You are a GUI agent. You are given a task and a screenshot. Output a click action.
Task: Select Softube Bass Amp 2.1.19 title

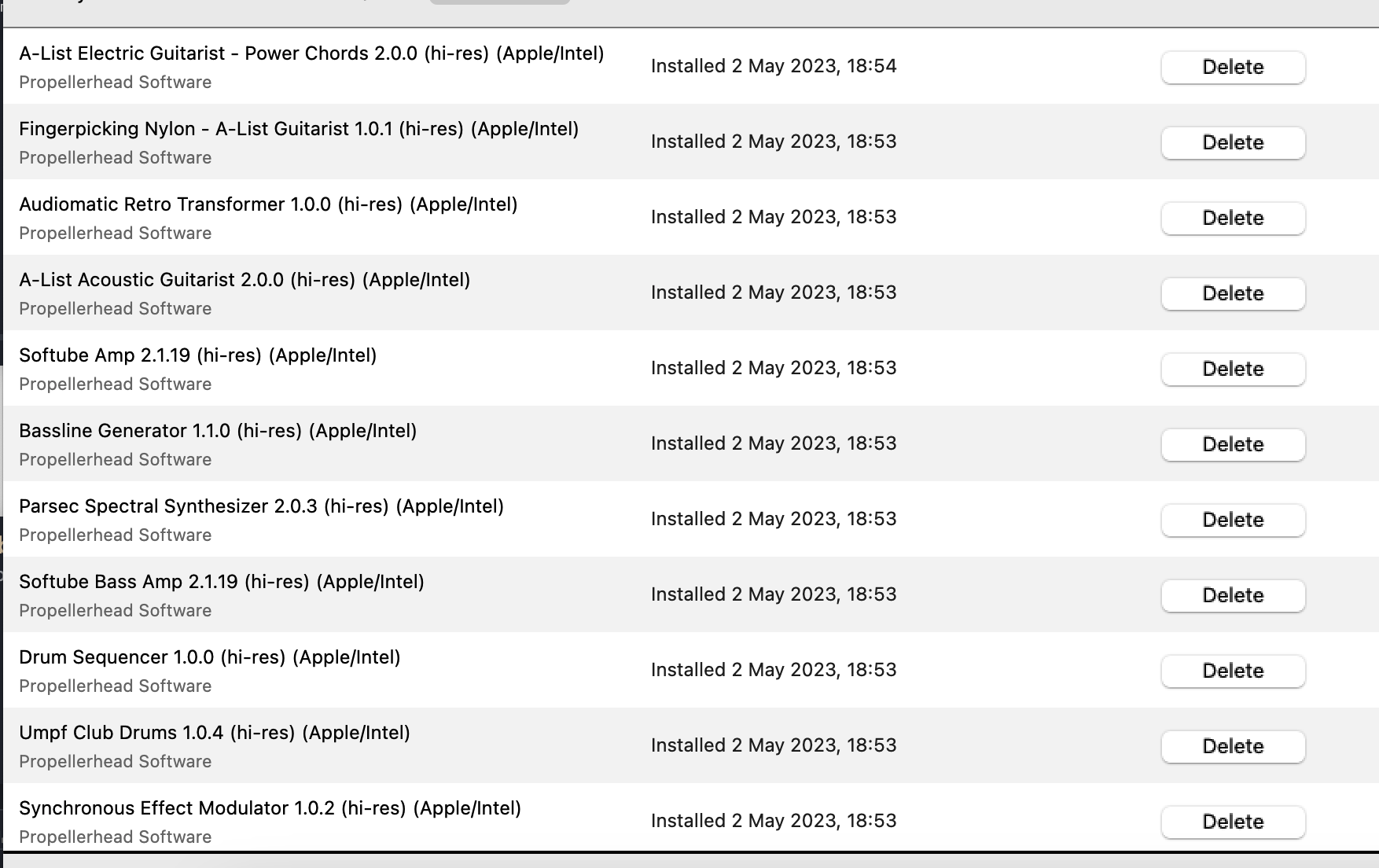[x=222, y=582]
